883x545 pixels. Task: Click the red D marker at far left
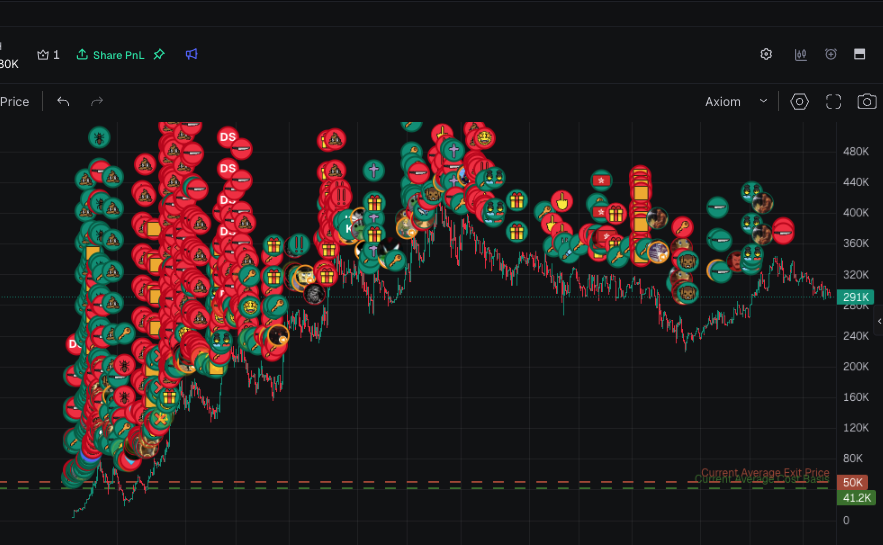73,343
